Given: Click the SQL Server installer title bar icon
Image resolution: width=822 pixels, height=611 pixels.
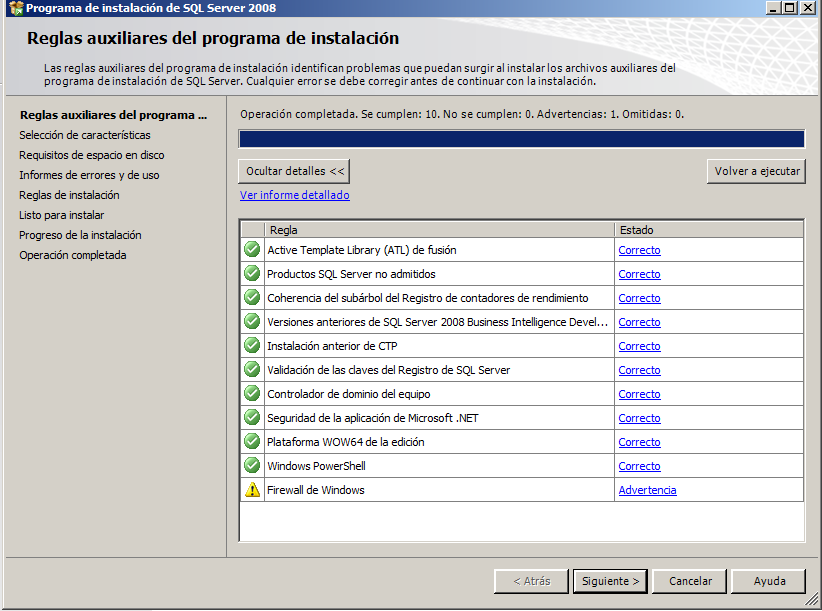Looking at the screenshot, I should pyautogui.click(x=14, y=8).
